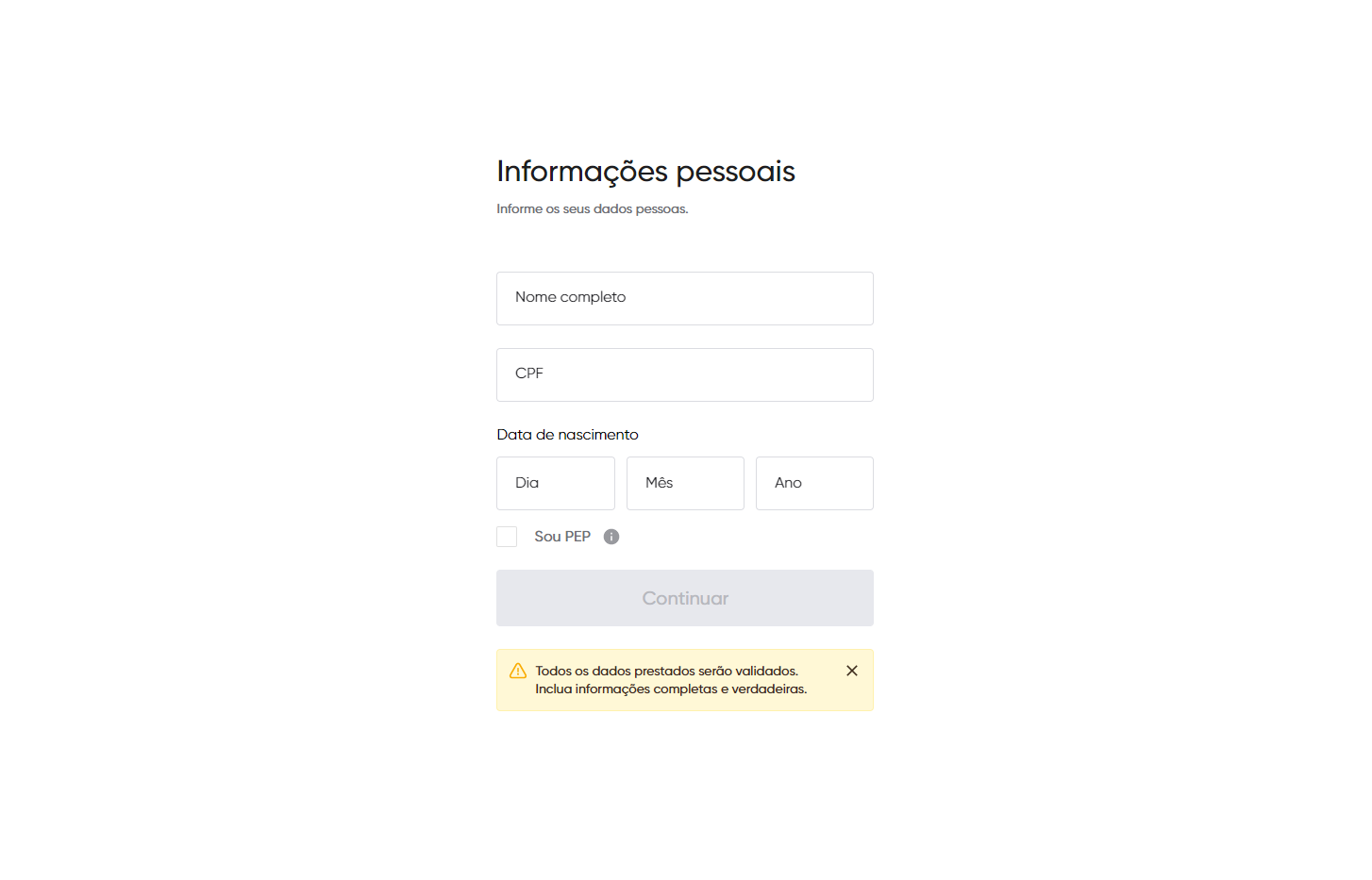Focus the Nome completo input field
This screenshot has width=1372, height=880.
tap(685, 299)
